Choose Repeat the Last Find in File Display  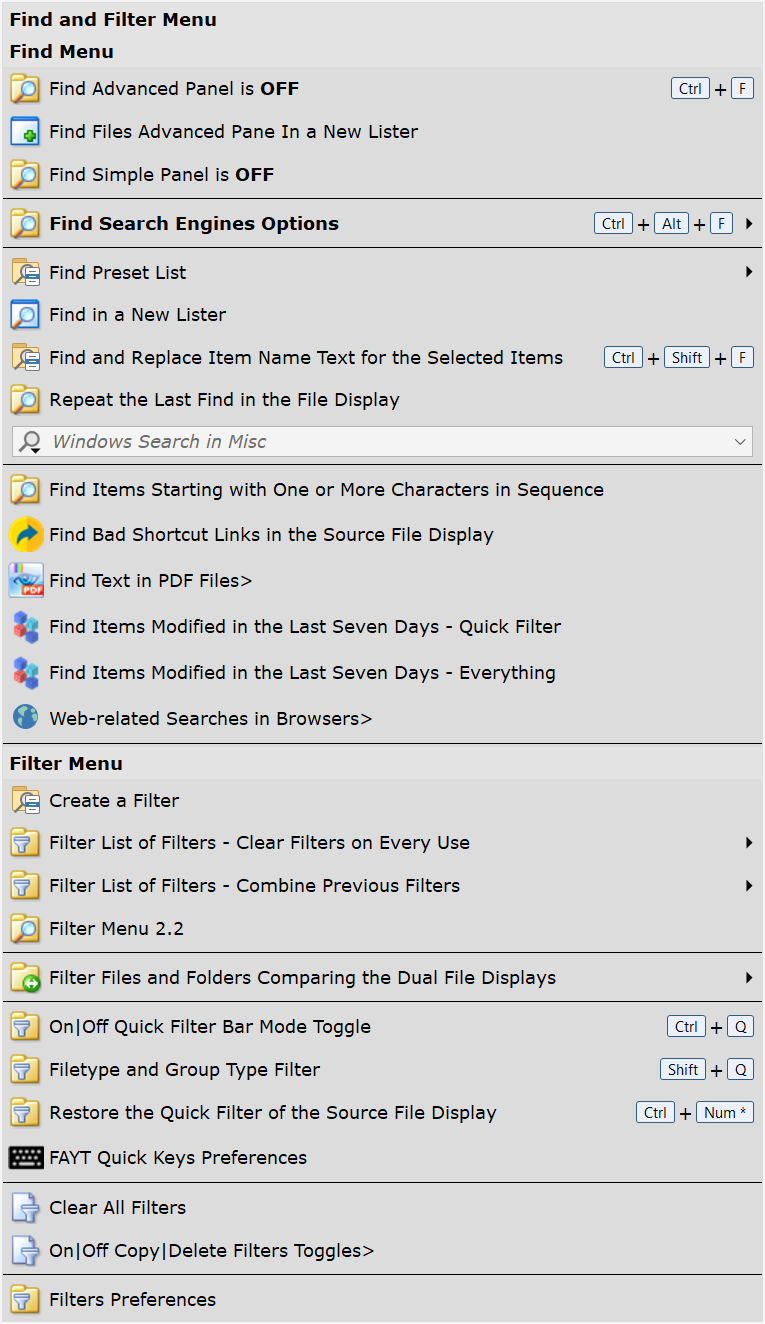pos(382,400)
